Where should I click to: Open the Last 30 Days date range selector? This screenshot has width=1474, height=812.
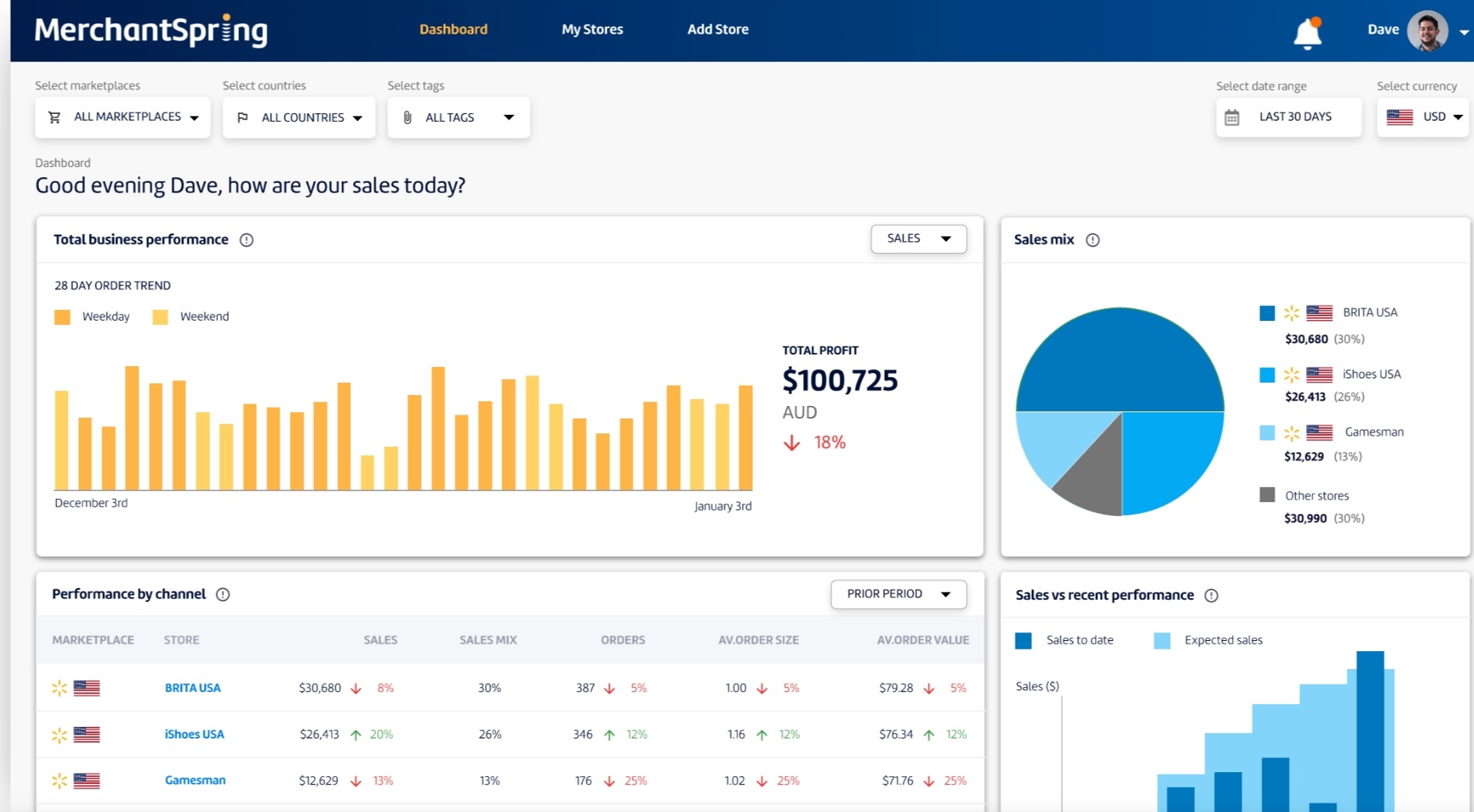1288,117
